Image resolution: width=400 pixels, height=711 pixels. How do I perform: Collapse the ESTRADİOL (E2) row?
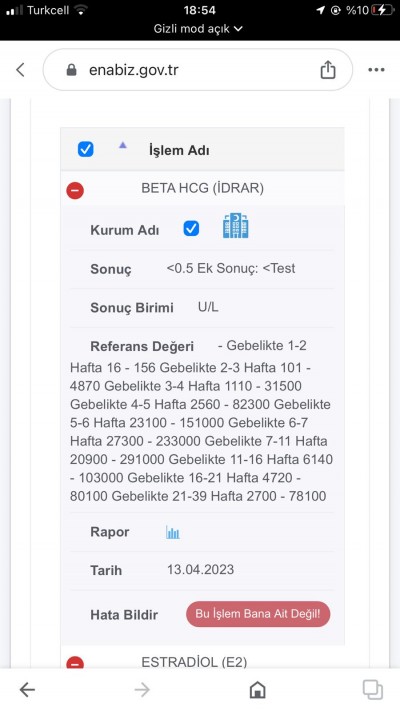coord(75,663)
